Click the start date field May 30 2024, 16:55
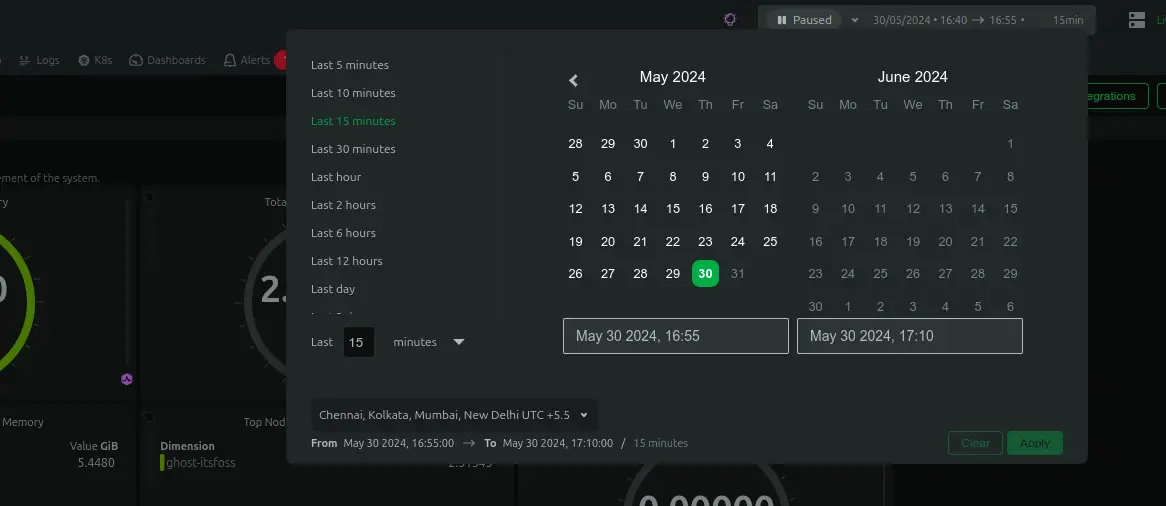The width and height of the screenshot is (1166, 506). pyautogui.click(x=675, y=336)
